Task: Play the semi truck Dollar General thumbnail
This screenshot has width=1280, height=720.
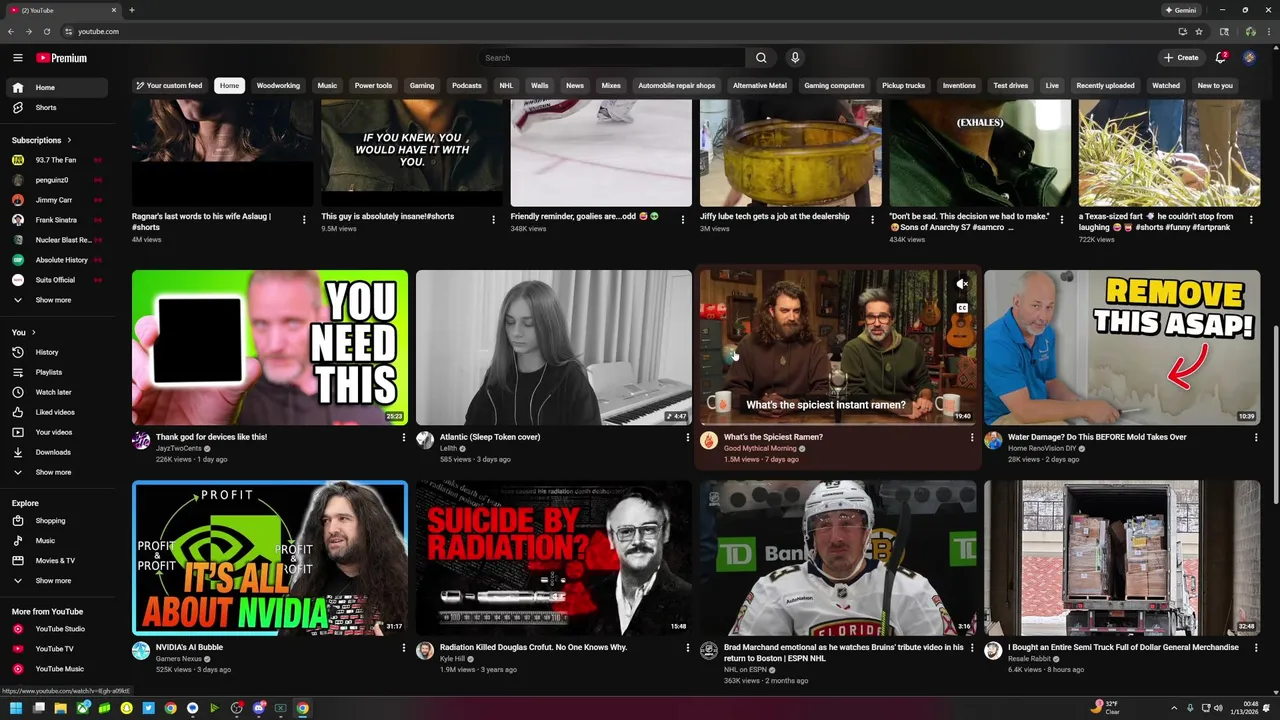Action: tap(1122, 558)
